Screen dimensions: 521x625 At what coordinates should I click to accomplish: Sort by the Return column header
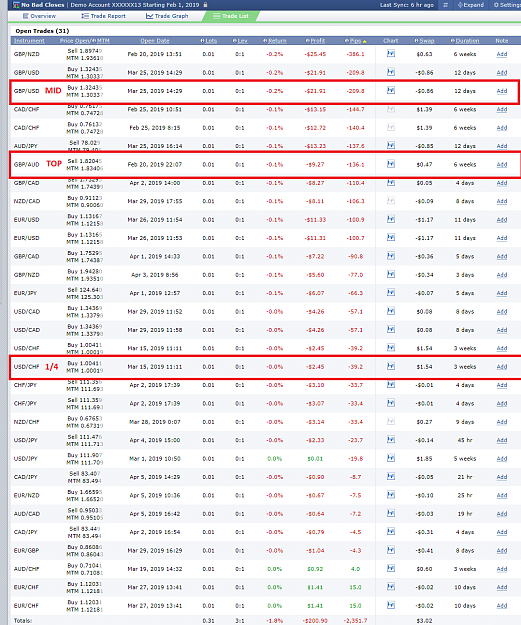pyautogui.click(x=277, y=41)
